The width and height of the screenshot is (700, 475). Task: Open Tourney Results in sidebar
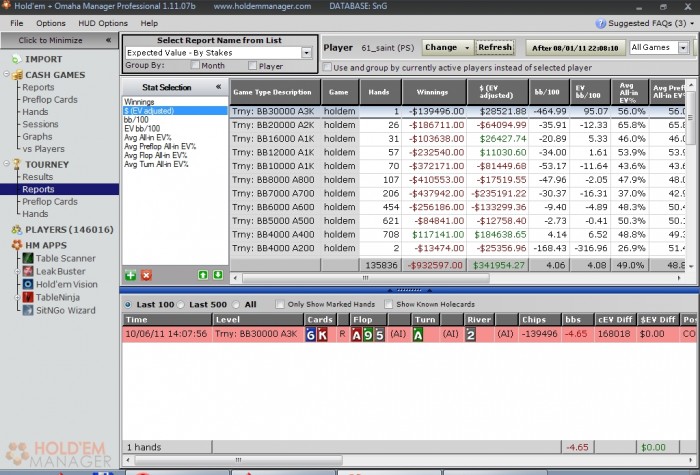coord(38,177)
